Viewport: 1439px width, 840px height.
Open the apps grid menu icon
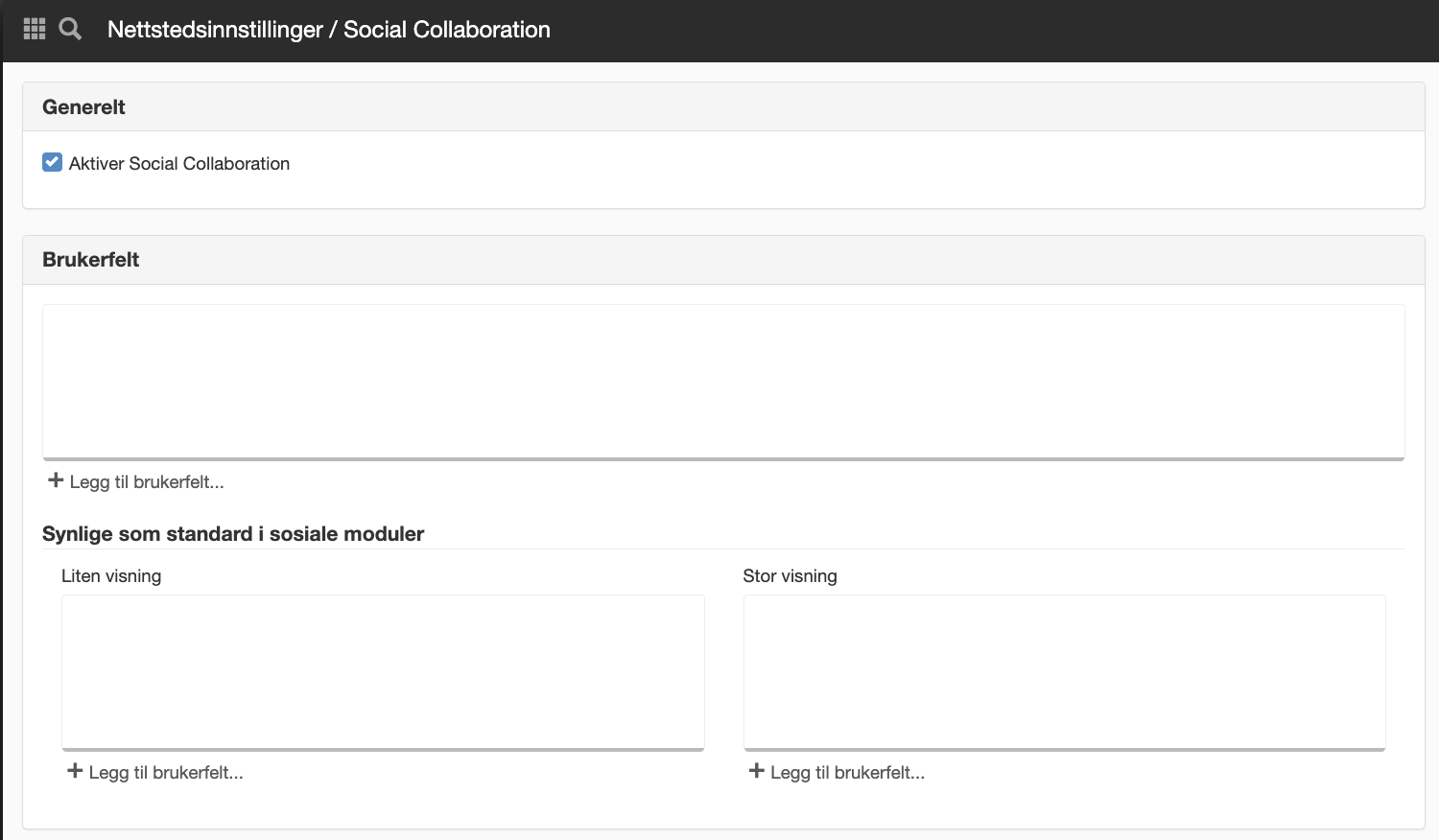[x=35, y=29]
